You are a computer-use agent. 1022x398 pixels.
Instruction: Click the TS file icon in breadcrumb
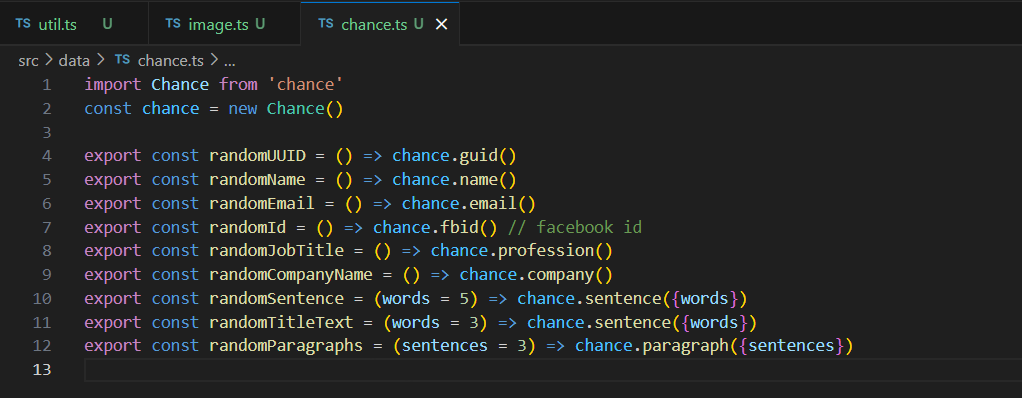coord(122,60)
